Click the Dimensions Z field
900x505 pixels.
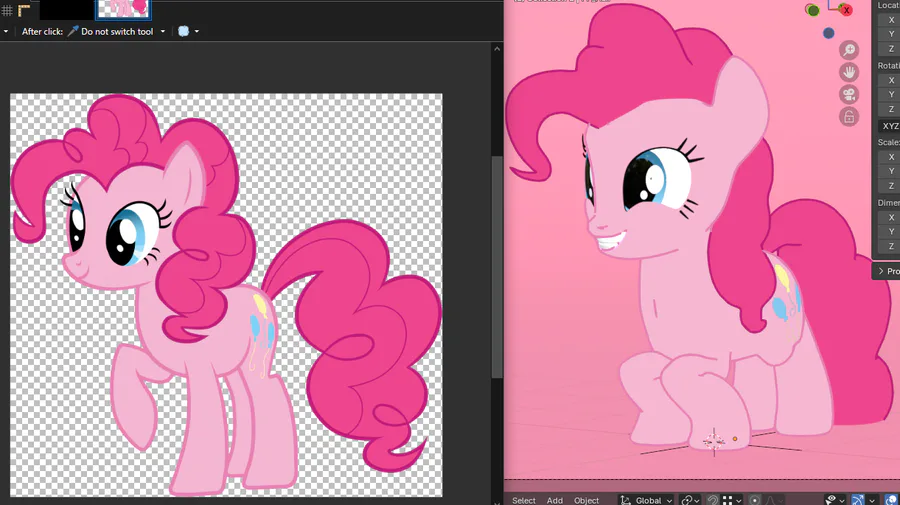pyautogui.click(x=889, y=246)
